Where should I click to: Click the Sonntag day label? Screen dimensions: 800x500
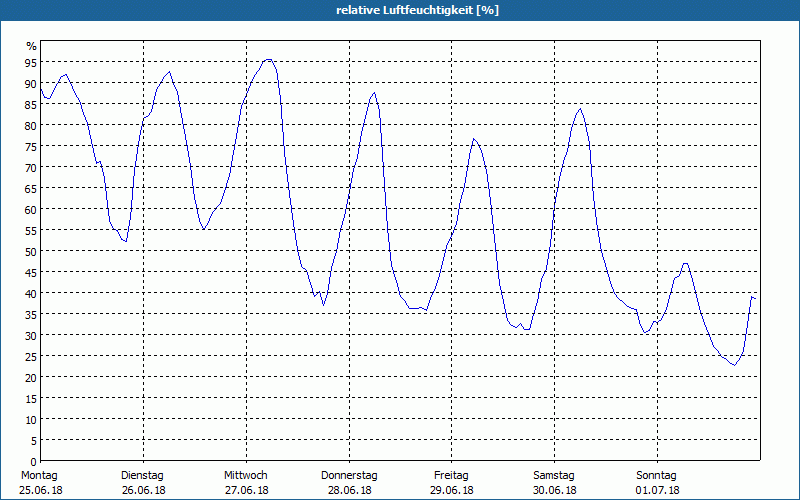(x=657, y=475)
